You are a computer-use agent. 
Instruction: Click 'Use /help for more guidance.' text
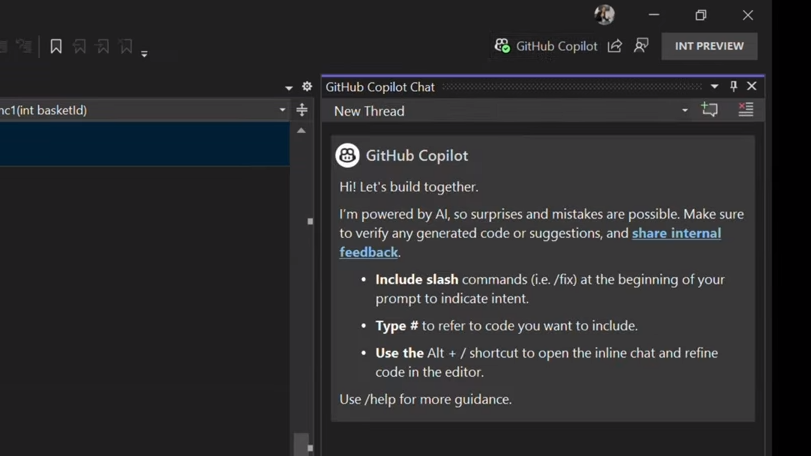tap(425, 399)
